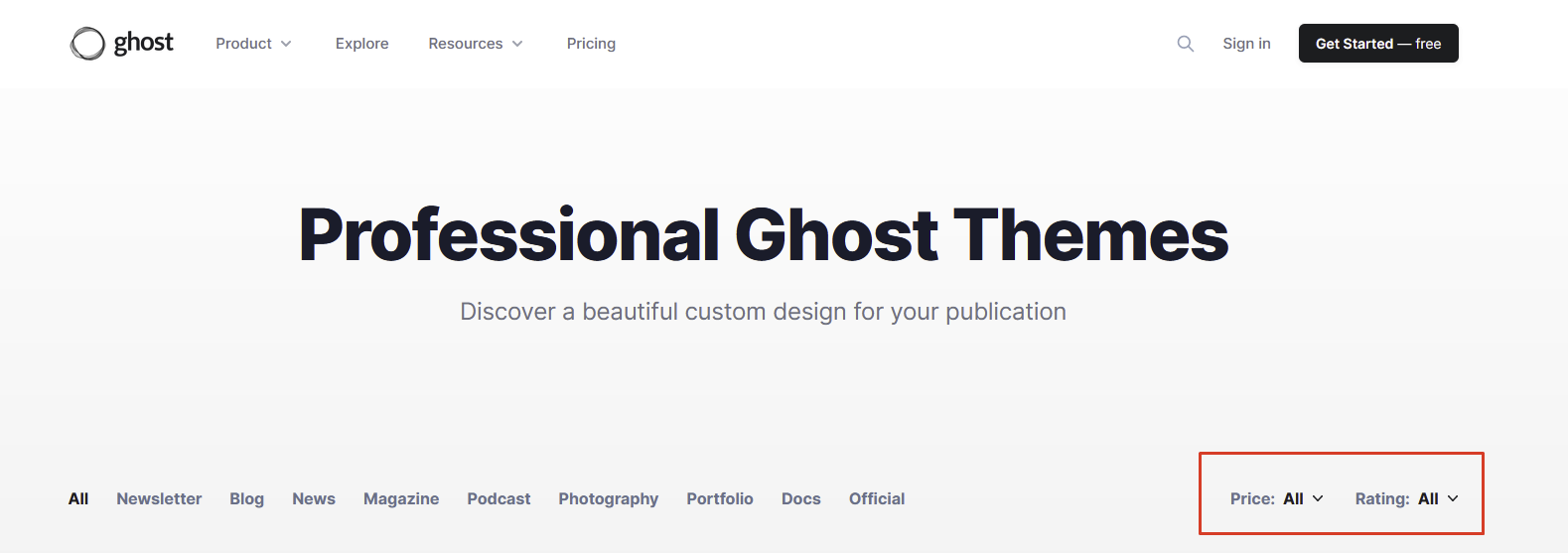The height and width of the screenshot is (553, 1568).
Task: Switch to the News category
Action: pyautogui.click(x=314, y=498)
